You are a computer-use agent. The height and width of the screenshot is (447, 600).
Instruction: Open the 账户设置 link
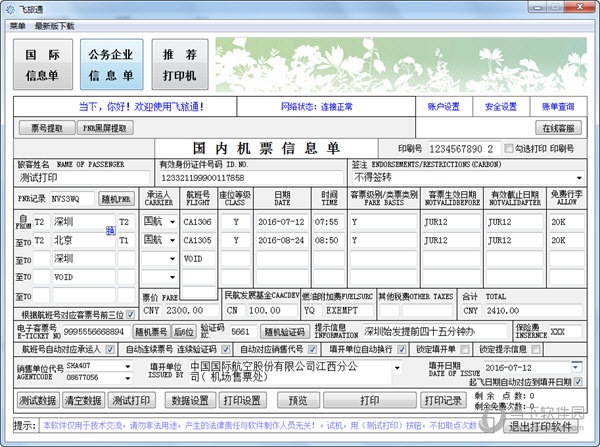(x=444, y=106)
